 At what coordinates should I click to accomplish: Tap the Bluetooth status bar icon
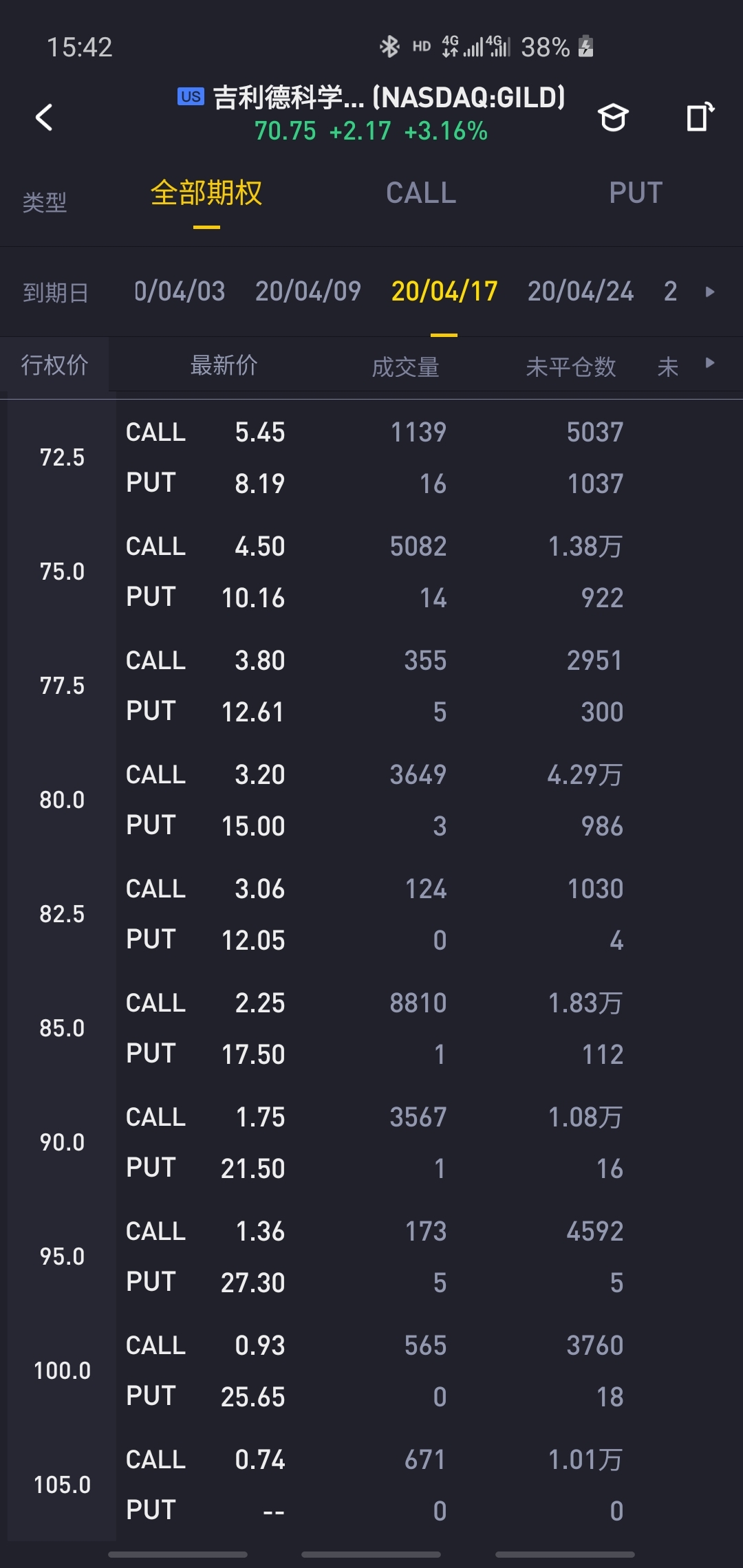[x=390, y=47]
